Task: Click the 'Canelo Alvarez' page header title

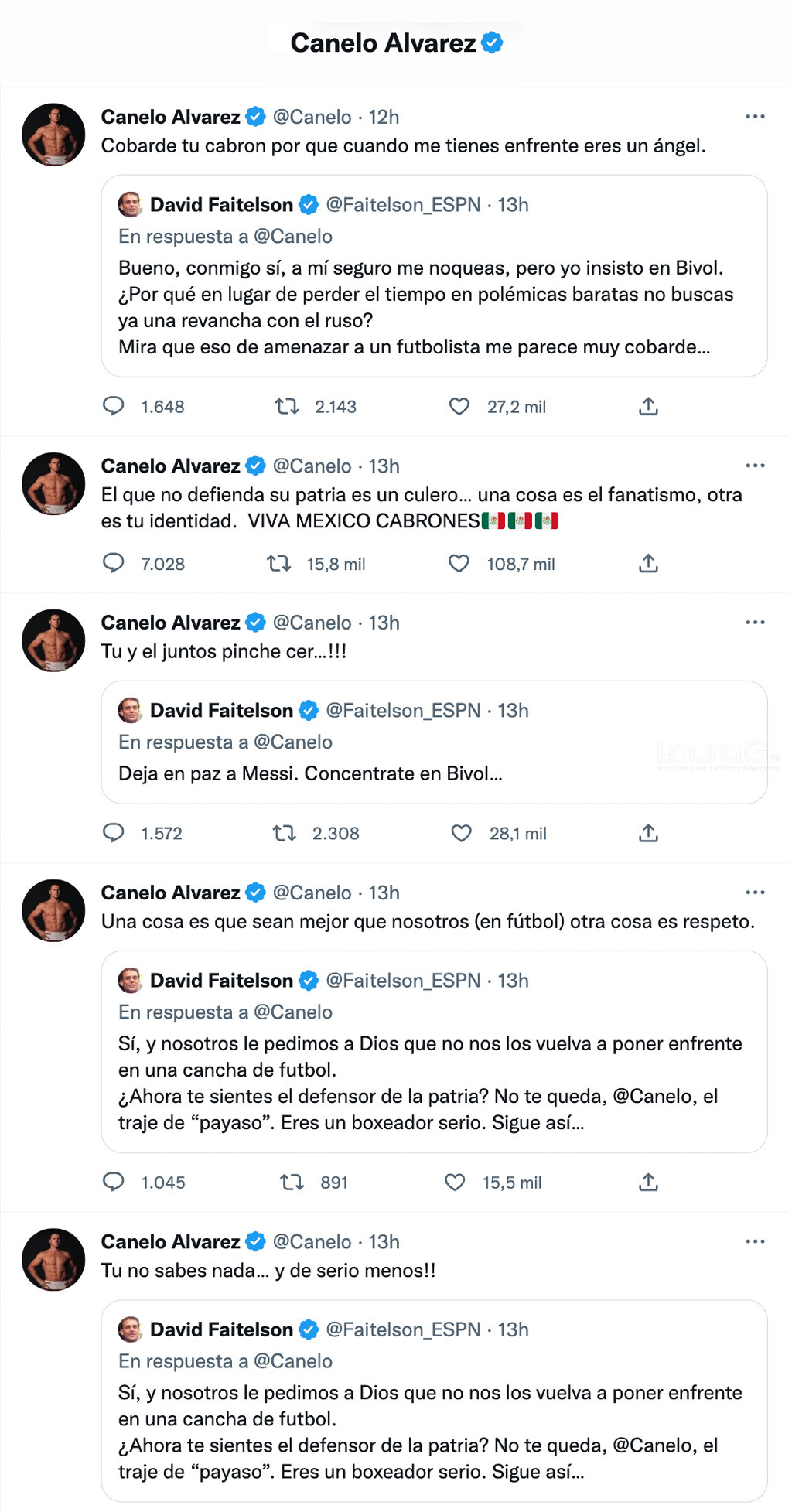Action: (384, 43)
